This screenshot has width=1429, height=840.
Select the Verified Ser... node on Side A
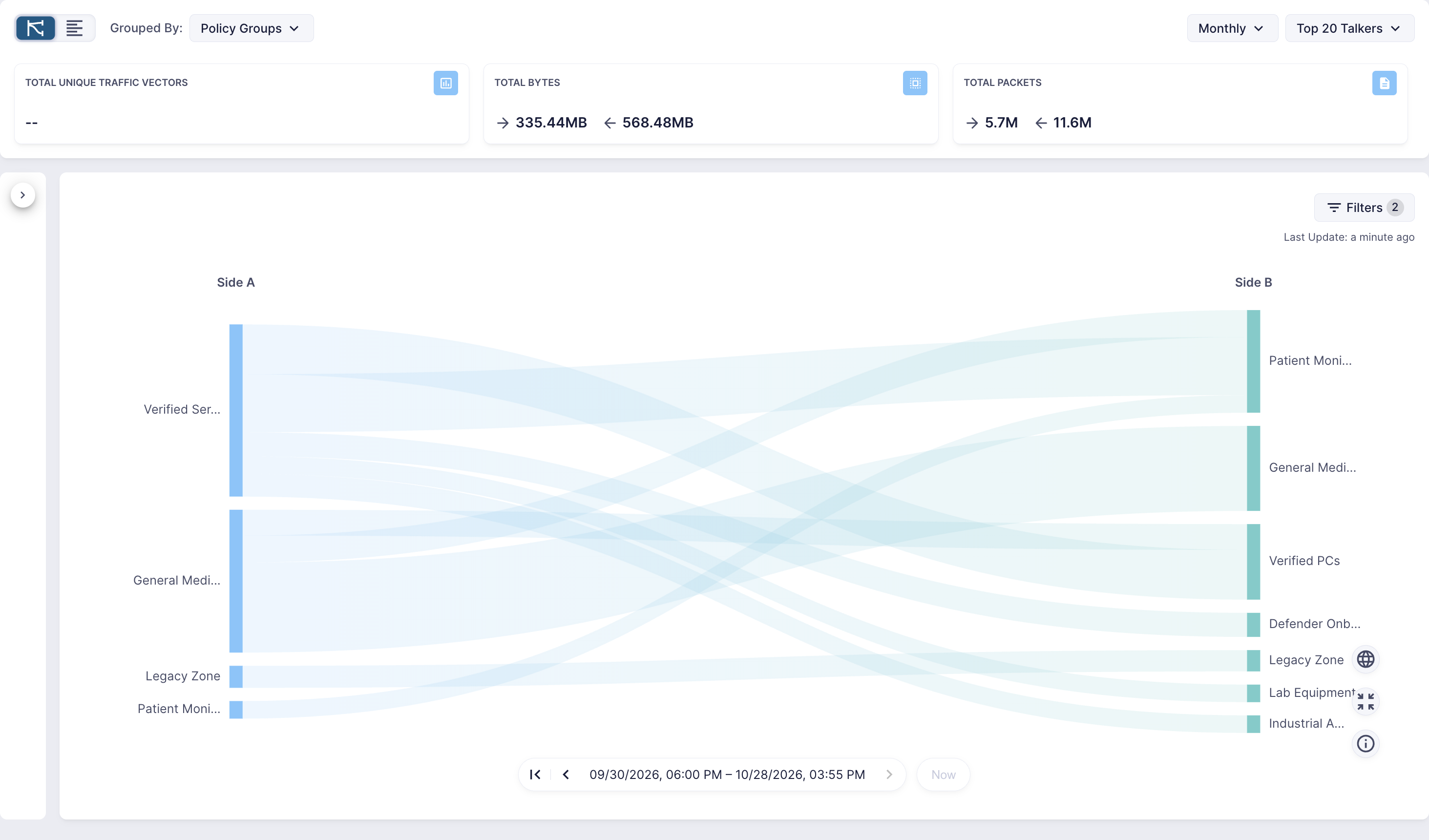[236, 410]
